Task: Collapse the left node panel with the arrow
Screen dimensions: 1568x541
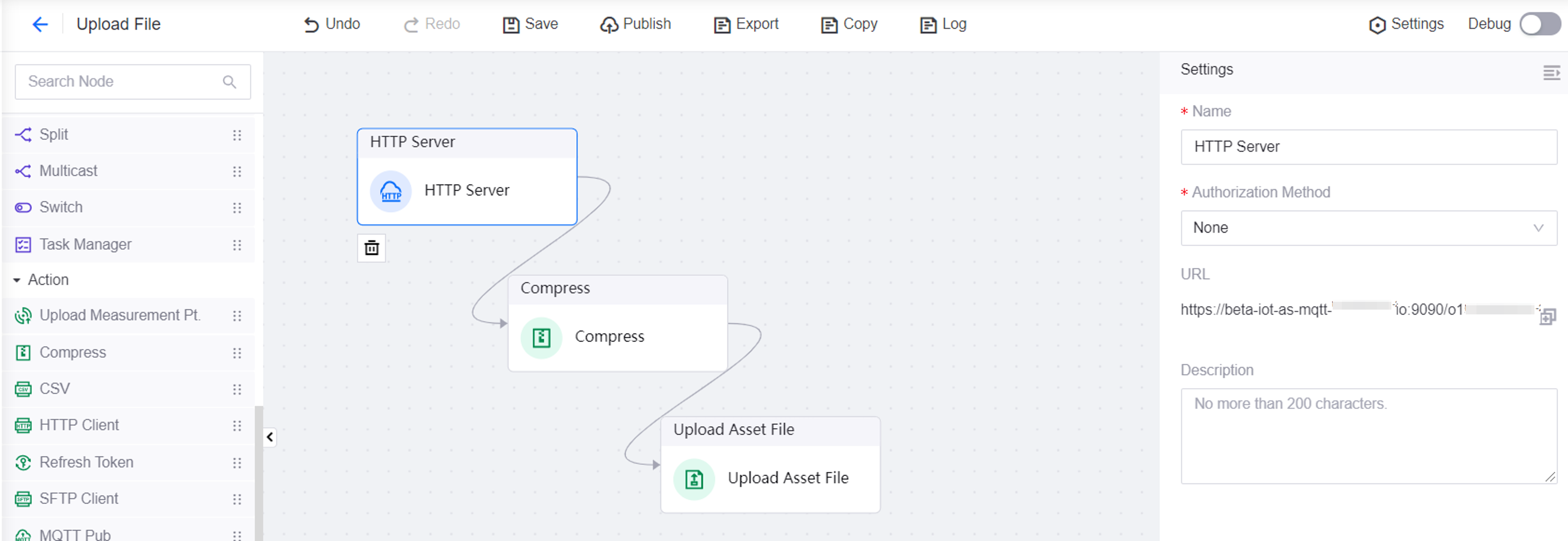Action: [270, 437]
